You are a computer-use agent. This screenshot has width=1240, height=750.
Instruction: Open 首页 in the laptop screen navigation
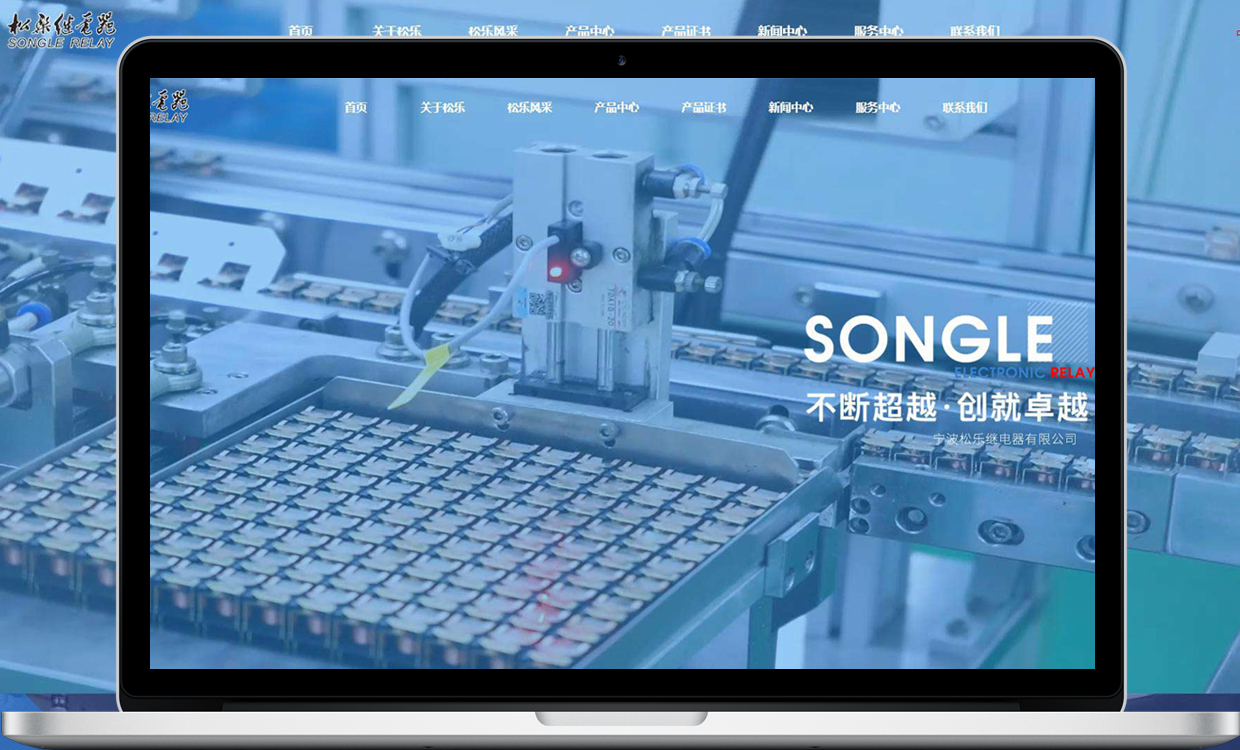(x=355, y=108)
